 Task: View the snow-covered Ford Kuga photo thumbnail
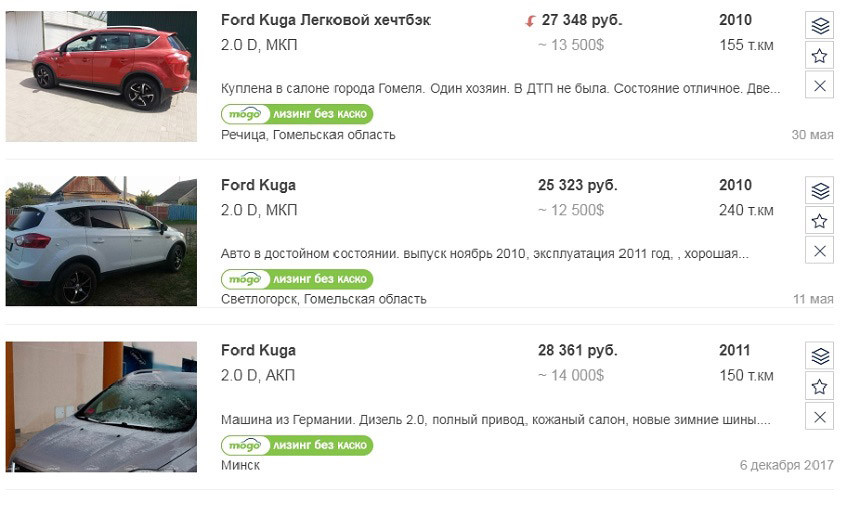click(x=101, y=406)
